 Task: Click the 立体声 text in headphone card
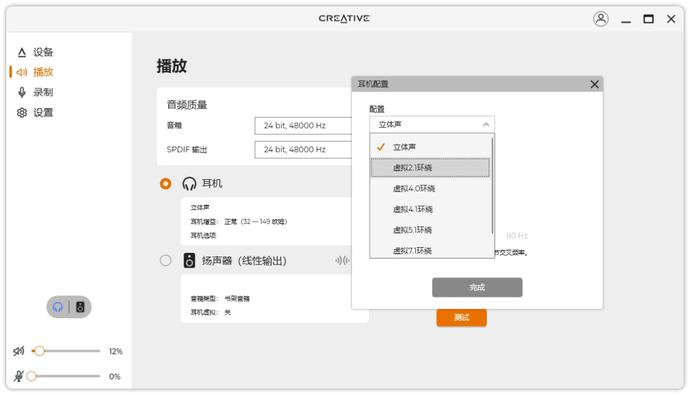coord(199,207)
